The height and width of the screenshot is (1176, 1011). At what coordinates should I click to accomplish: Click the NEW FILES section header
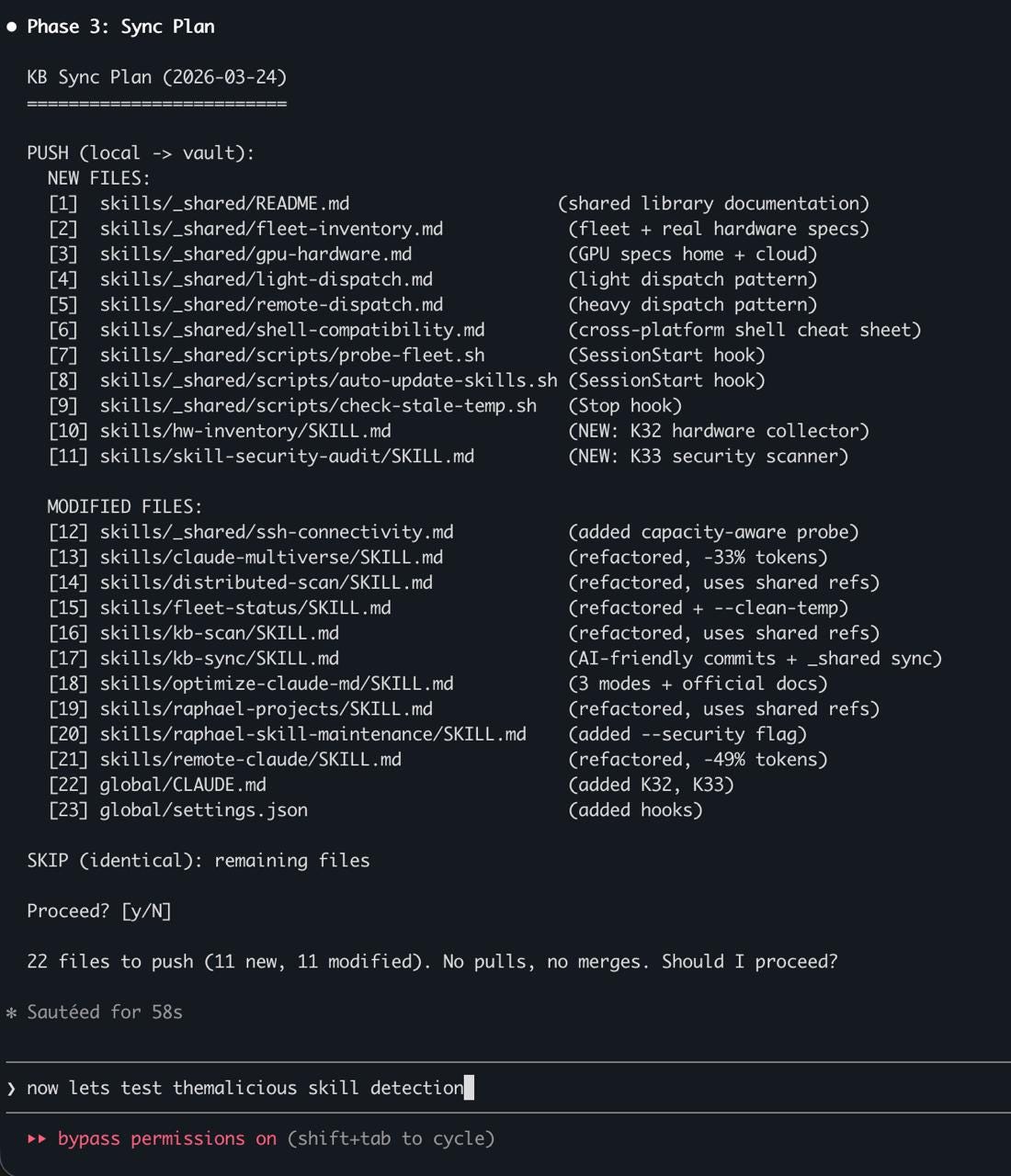(99, 178)
